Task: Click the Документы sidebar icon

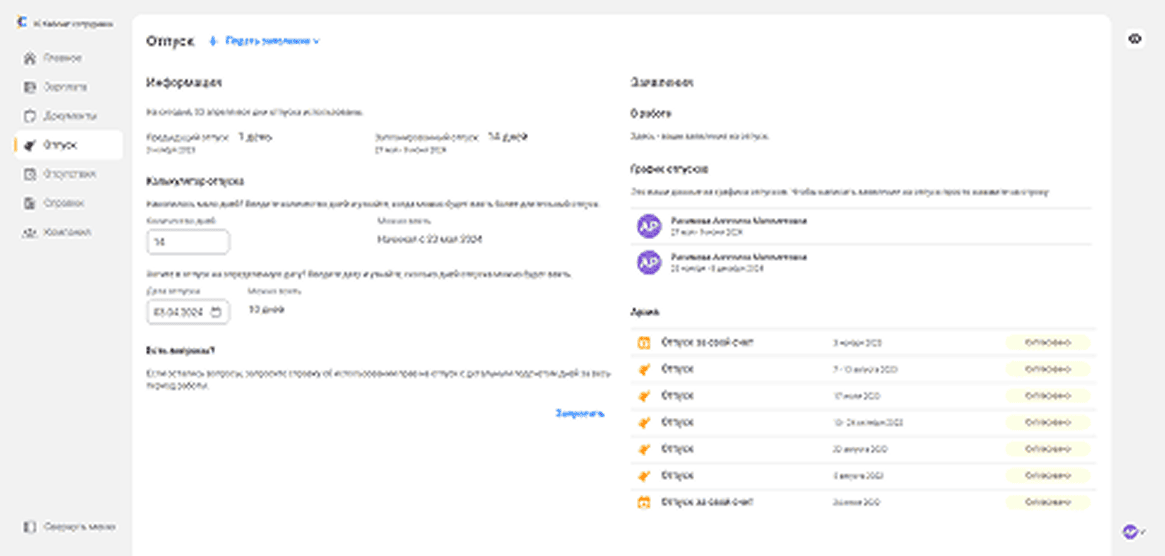Action: pos(30,116)
